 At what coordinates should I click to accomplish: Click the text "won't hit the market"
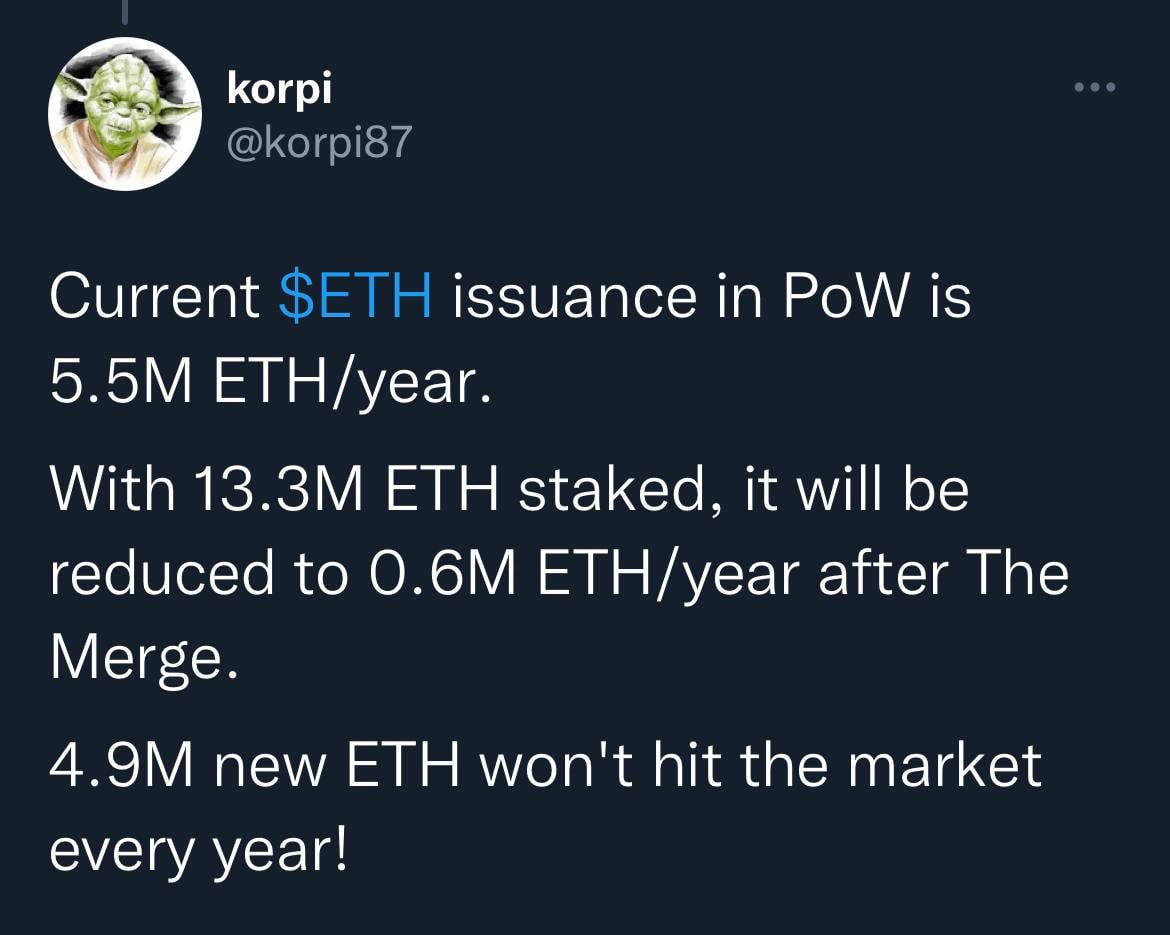point(760,765)
